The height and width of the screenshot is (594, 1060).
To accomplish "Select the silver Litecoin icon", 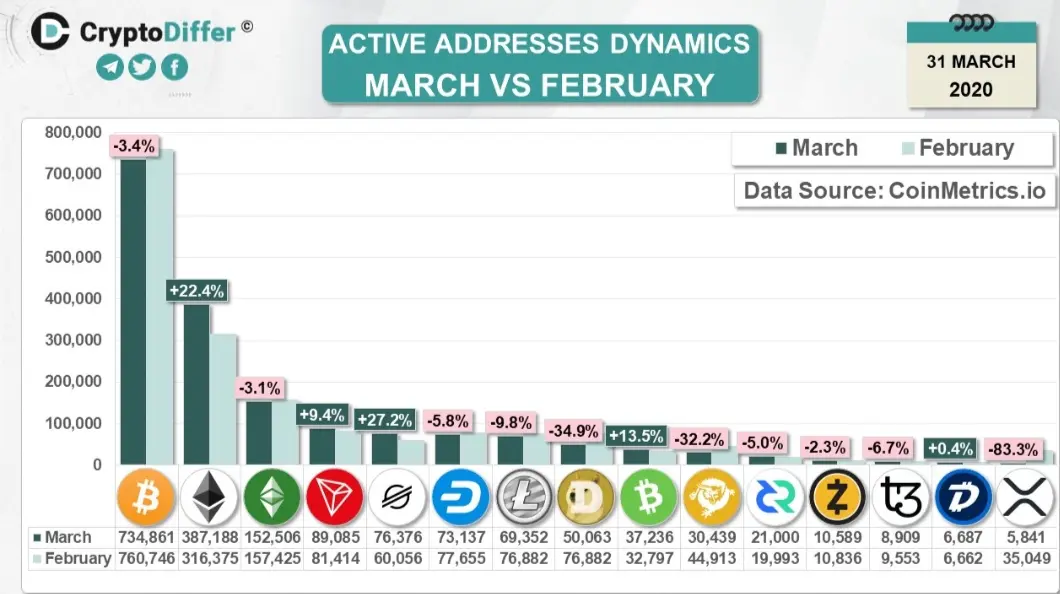I will click(523, 497).
